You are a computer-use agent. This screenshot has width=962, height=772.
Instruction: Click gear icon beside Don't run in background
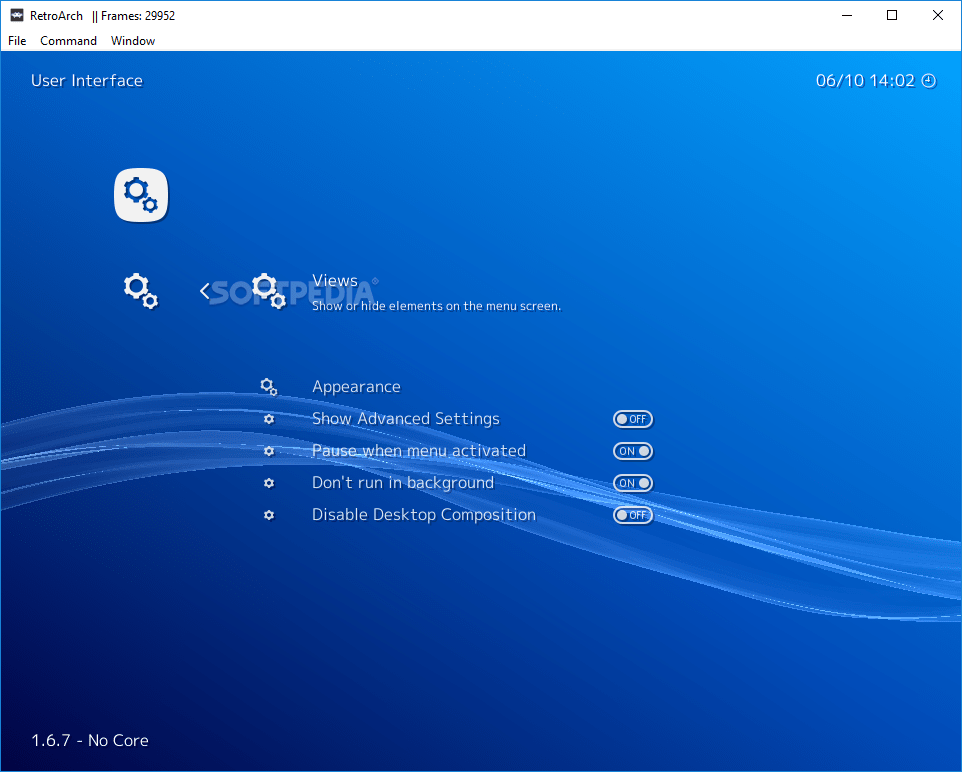pos(269,483)
